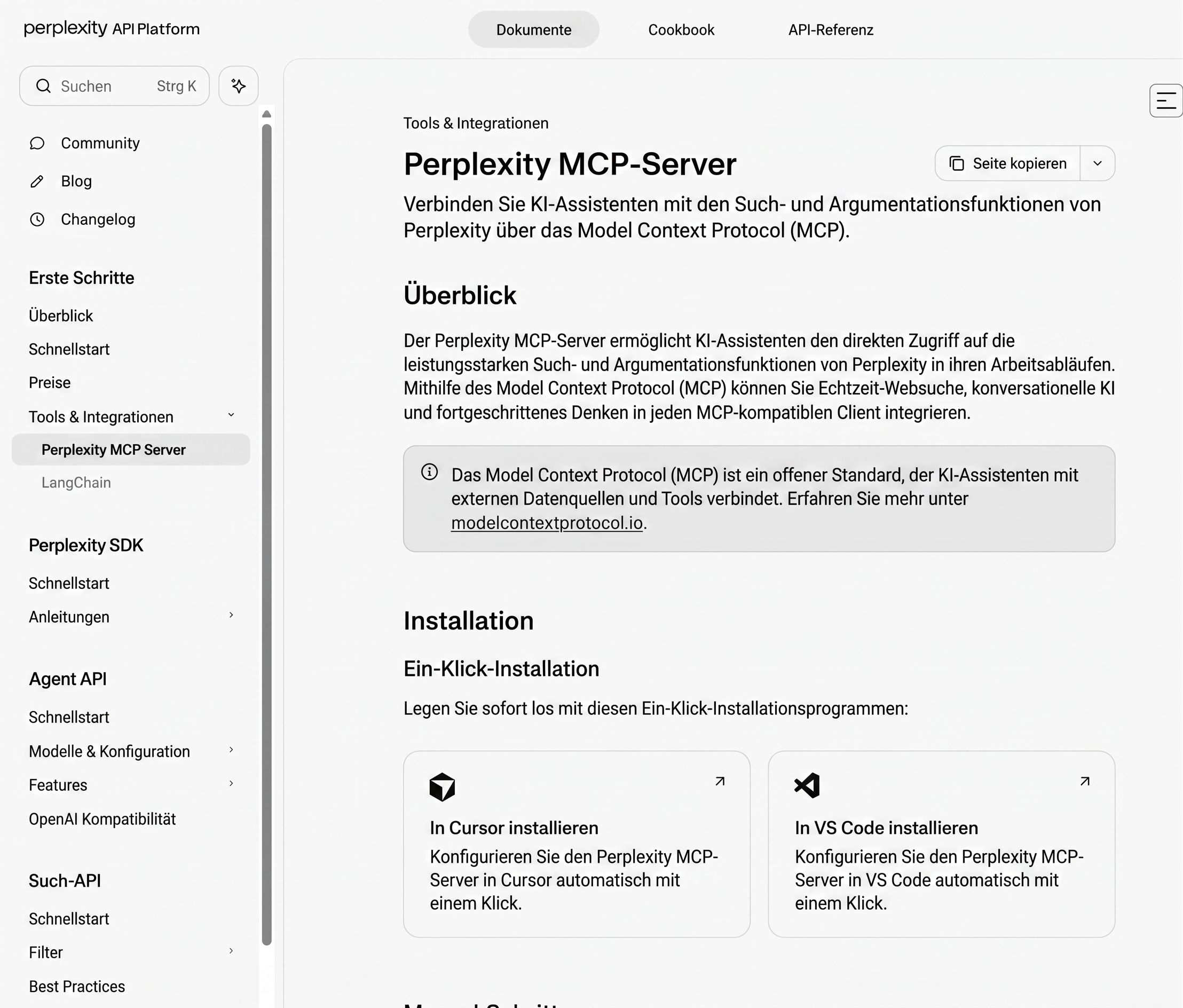Expand the Anleitungen section chevron
The height and width of the screenshot is (1008, 1183).
231,615
